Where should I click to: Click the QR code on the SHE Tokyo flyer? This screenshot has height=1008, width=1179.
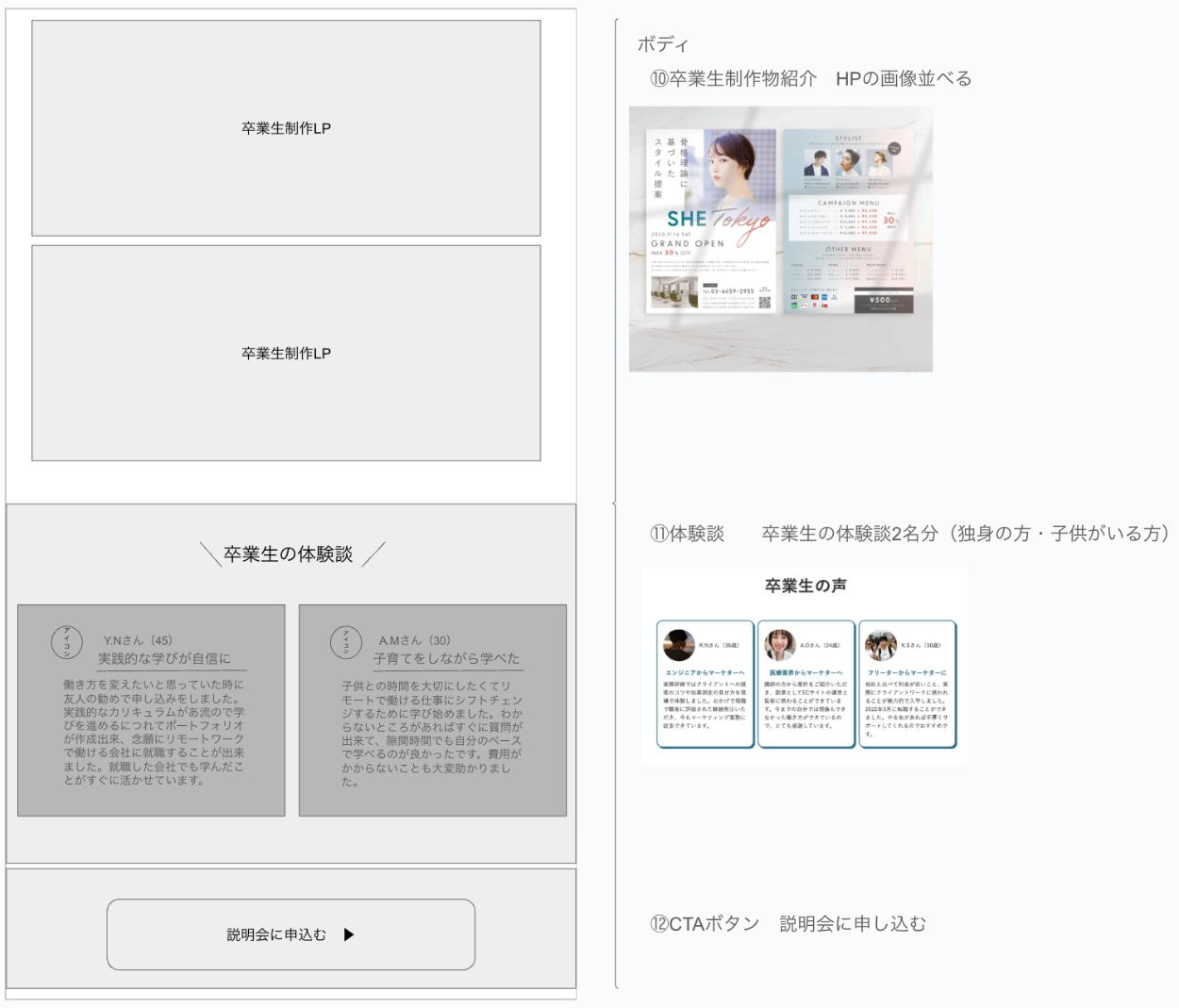point(765,302)
